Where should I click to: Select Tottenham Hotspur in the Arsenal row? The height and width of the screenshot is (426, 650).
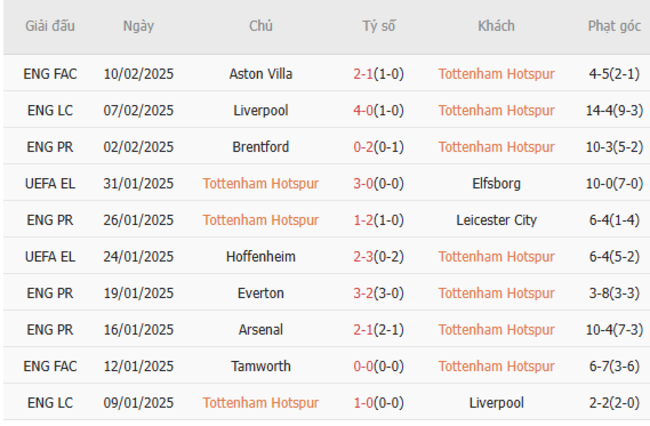(496, 330)
